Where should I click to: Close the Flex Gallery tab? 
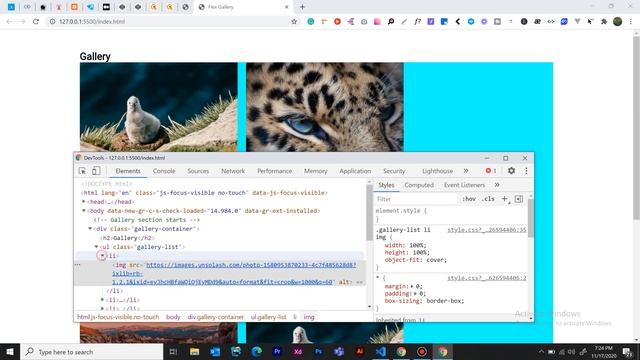pyautogui.click(x=287, y=7)
